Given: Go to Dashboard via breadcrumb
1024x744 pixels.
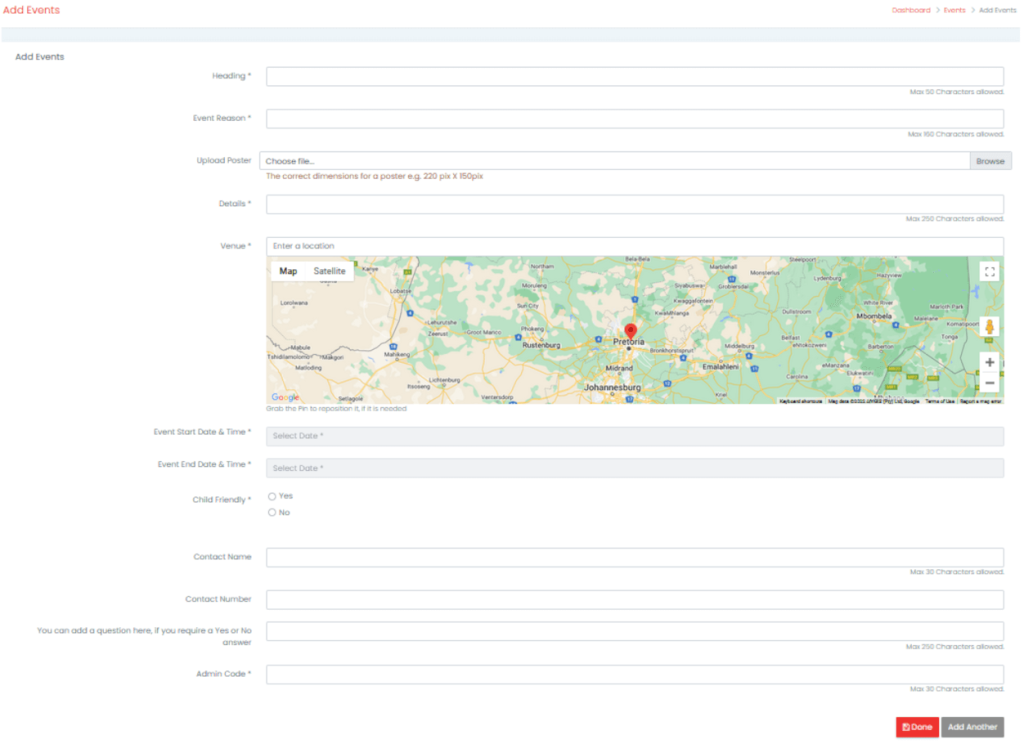Looking at the screenshot, I should tap(910, 10).
